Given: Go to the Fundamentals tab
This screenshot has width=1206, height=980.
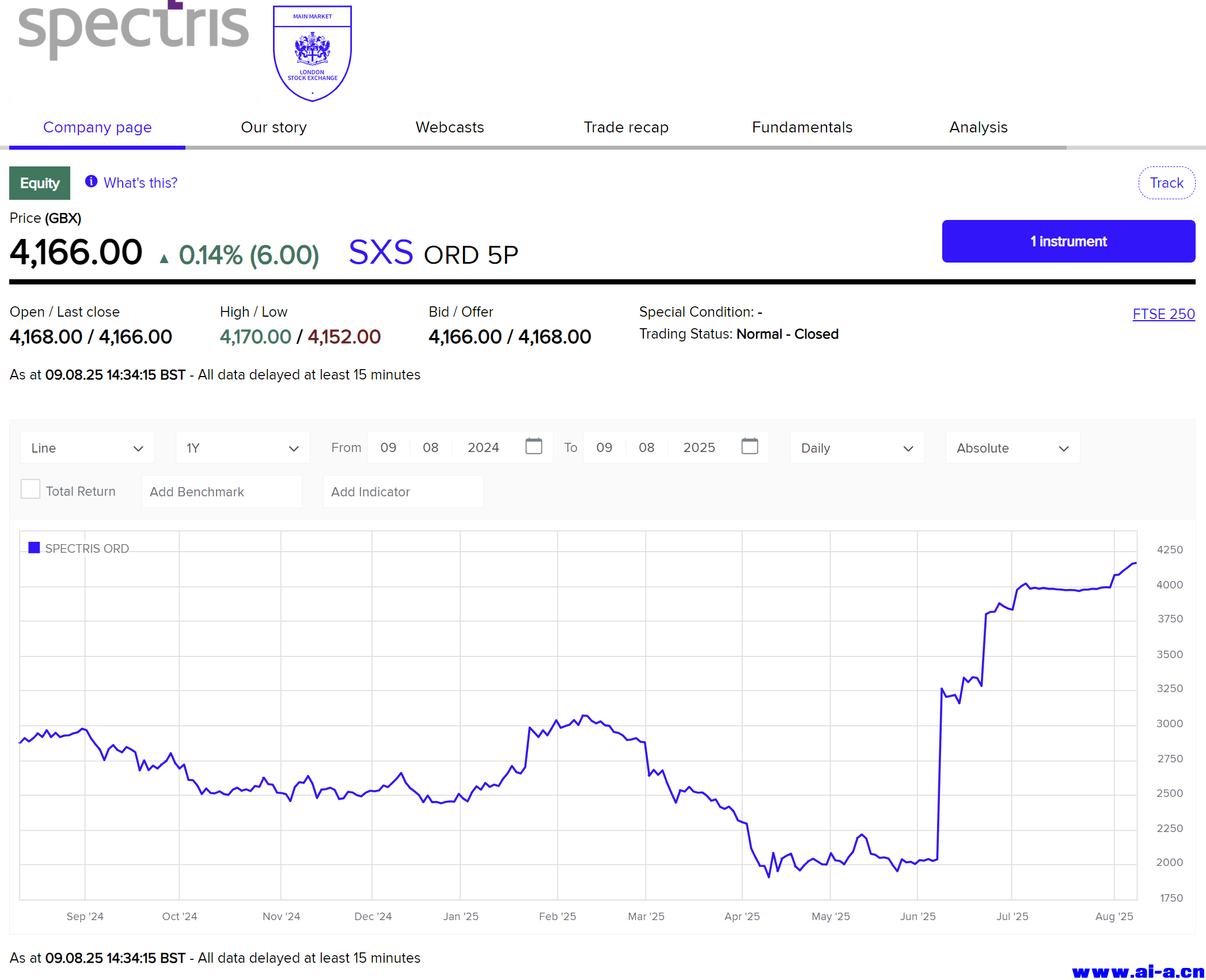Looking at the screenshot, I should 802,127.
